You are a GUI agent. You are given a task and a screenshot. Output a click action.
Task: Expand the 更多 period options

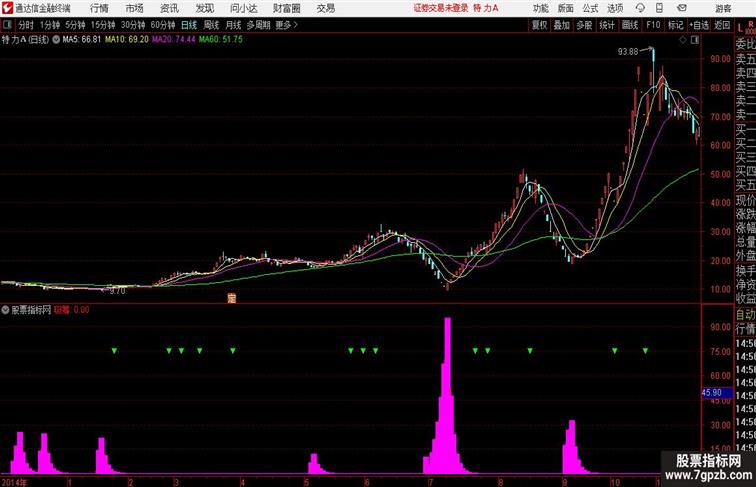(x=287, y=25)
